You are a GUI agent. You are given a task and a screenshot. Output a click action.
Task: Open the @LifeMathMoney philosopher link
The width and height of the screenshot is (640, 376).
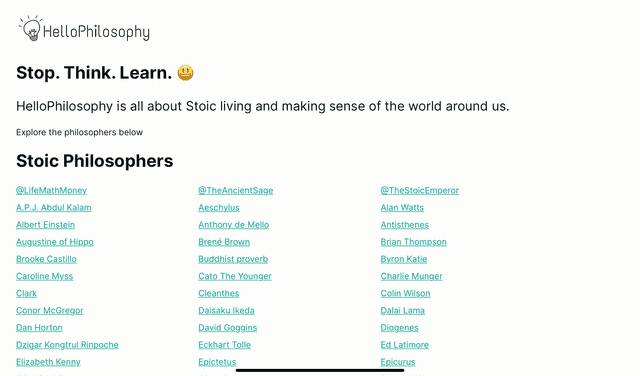[x=51, y=190]
